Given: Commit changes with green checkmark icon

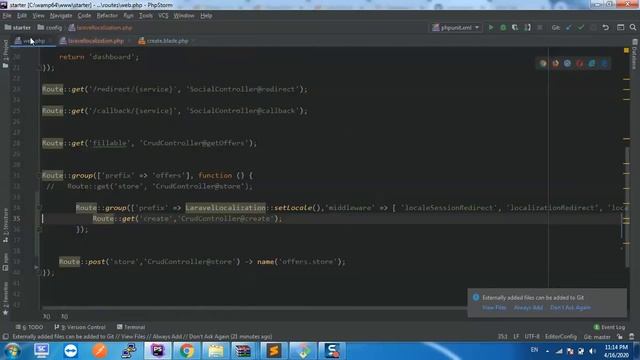Looking at the screenshot, I should pyautogui.click(x=581, y=27).
